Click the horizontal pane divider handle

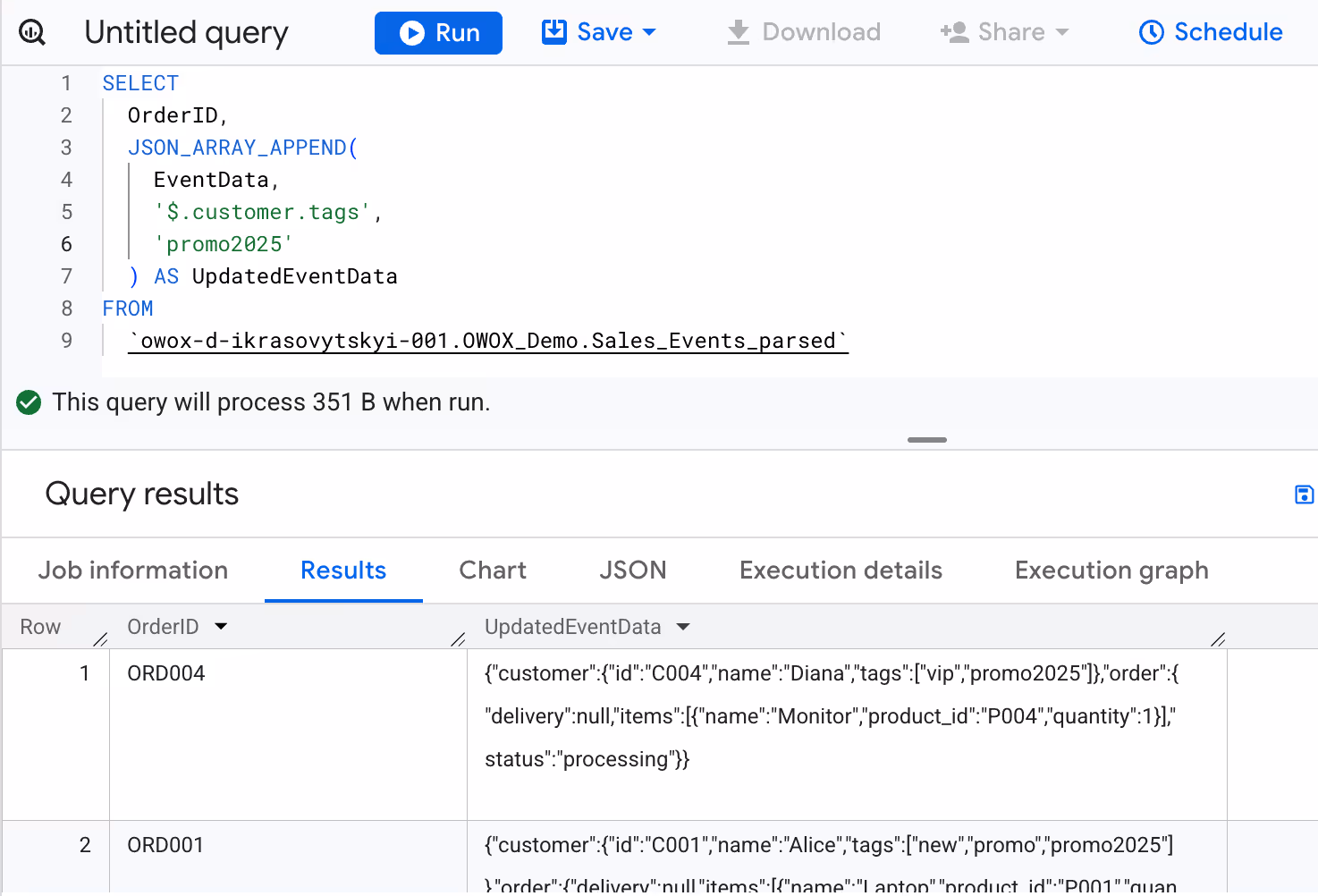pos(927,440)
